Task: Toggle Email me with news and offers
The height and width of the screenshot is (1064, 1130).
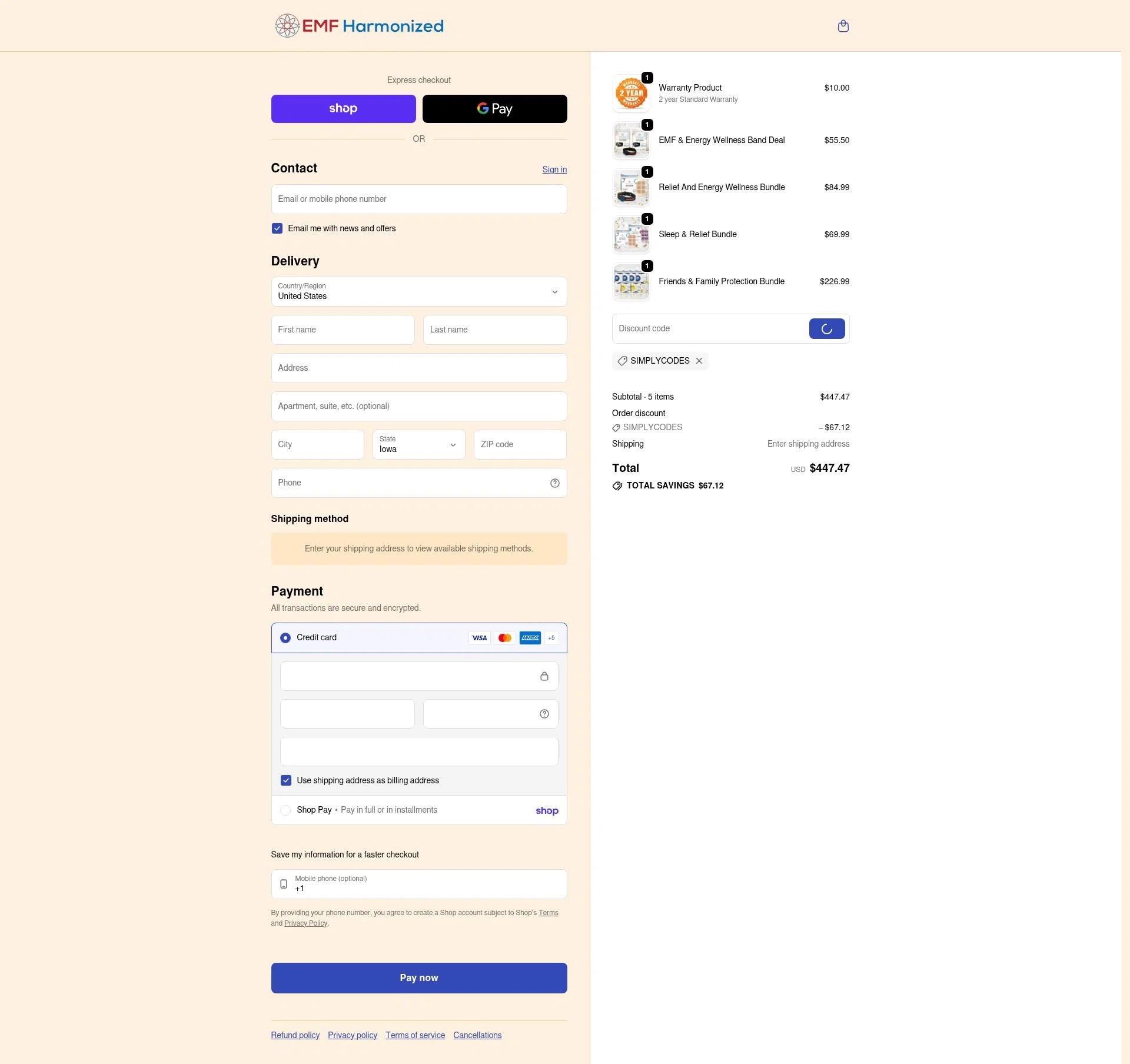Action: click(x=277, y=228)
